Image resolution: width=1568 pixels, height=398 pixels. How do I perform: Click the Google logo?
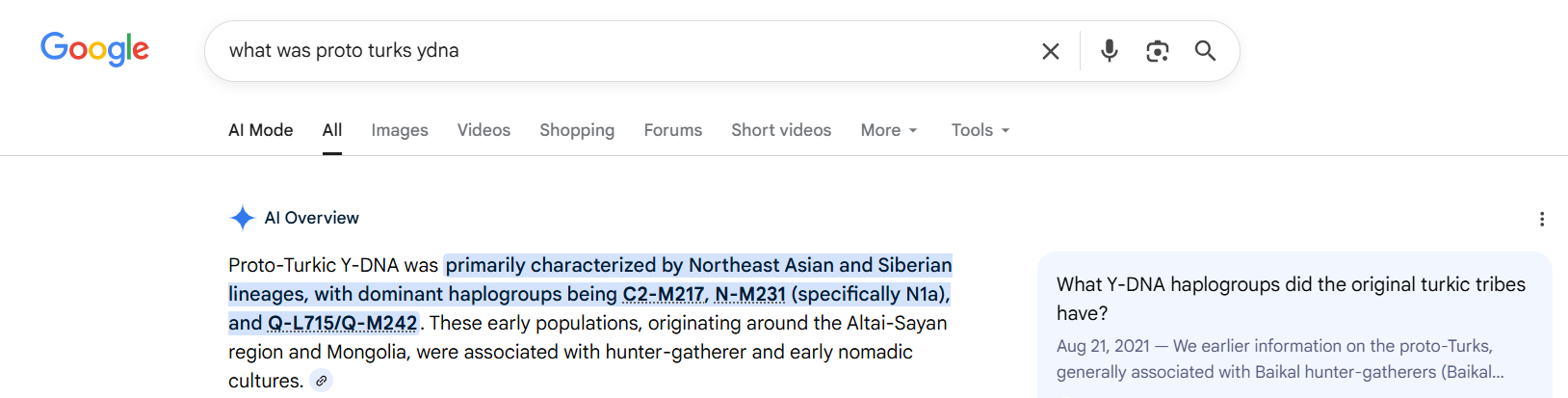(94, 49)
